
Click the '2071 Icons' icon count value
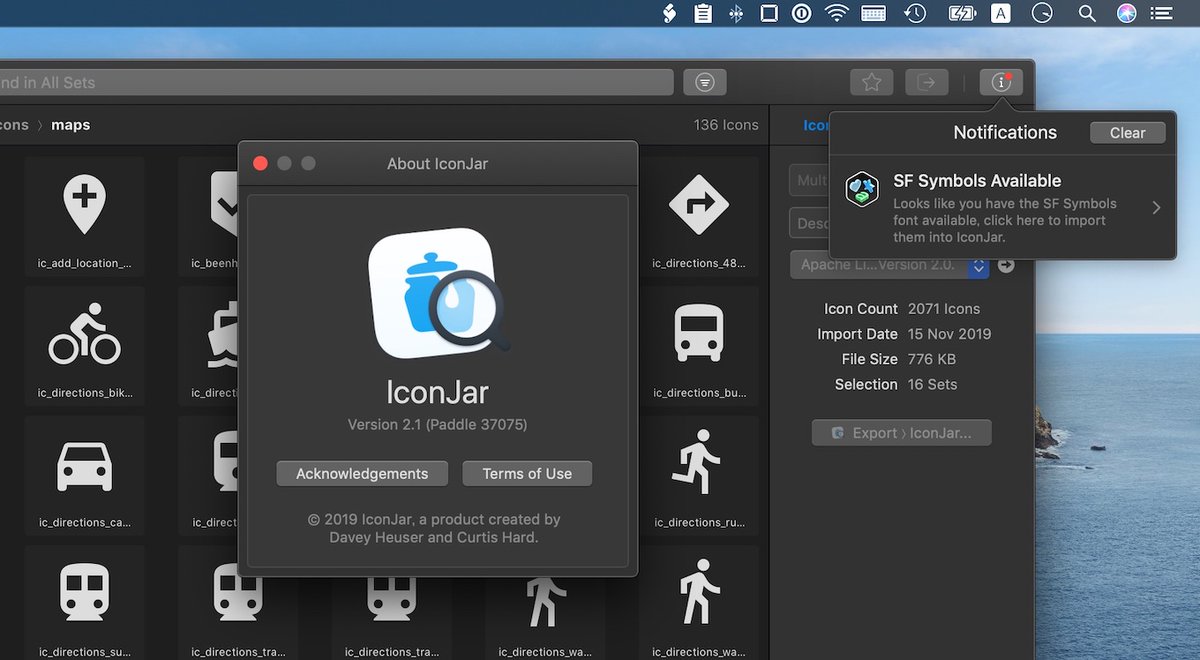944,309
